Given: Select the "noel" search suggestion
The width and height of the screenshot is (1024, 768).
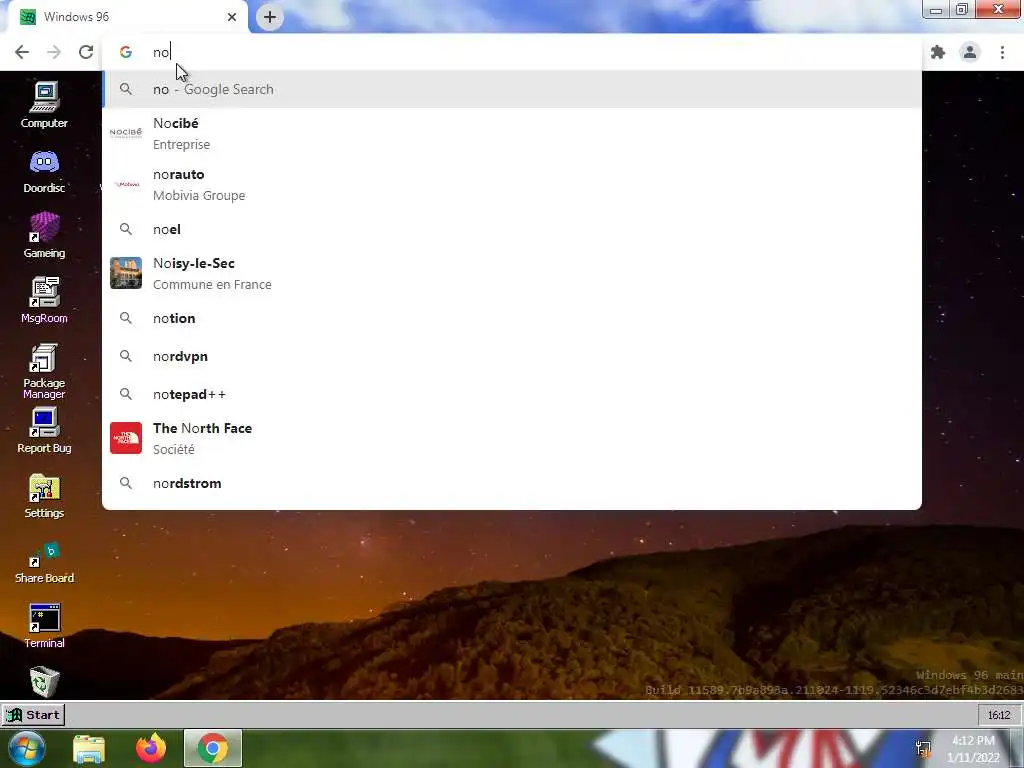Looking at the screenshot, I should 512,229.
